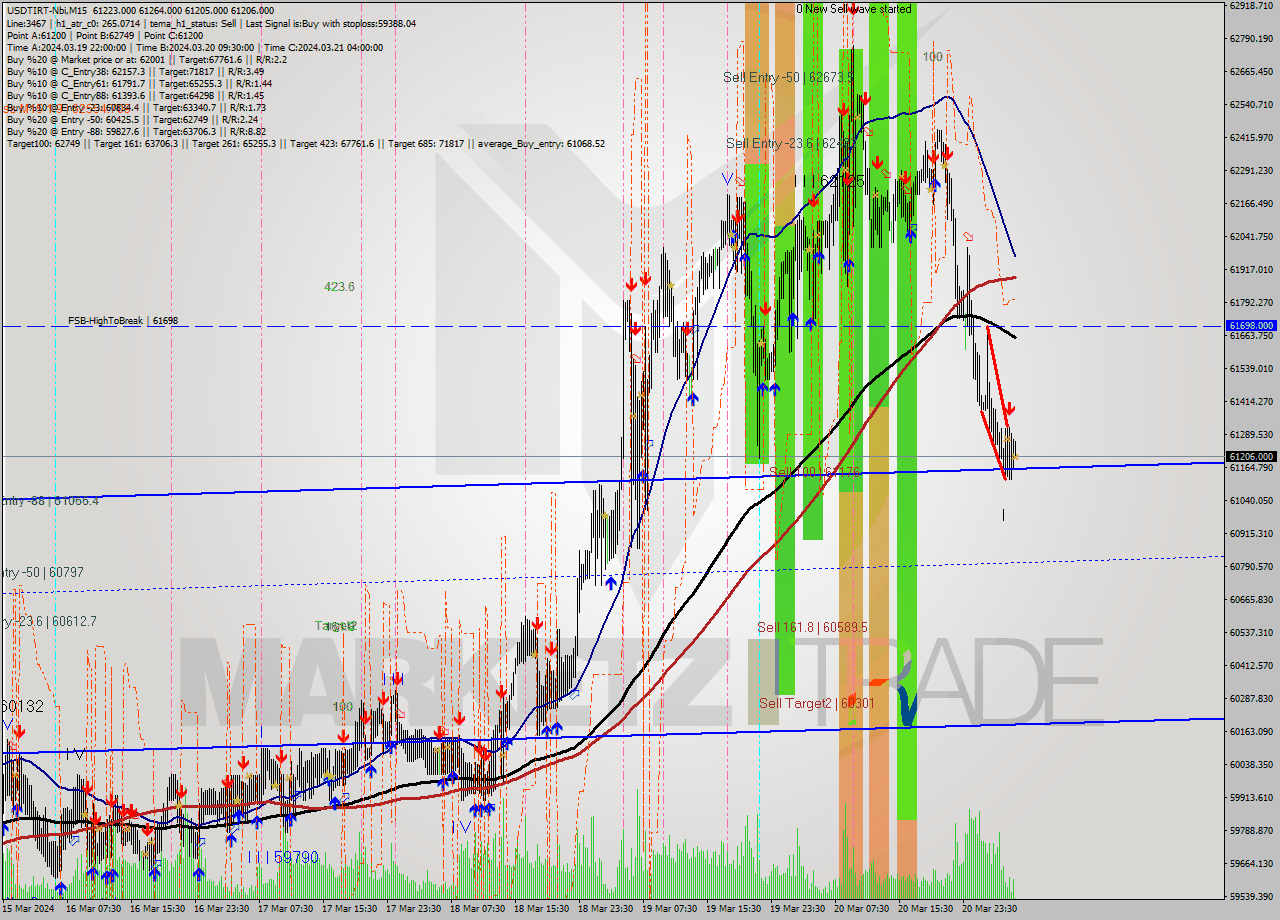
Task: Click price axis value 60790.570
Action: tap(1250, 567)
